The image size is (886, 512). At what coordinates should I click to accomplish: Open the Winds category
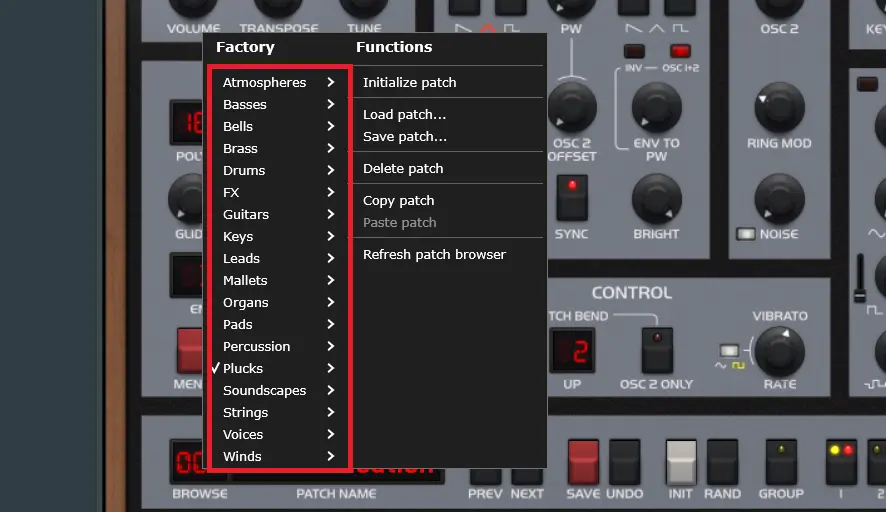[279, 457]
